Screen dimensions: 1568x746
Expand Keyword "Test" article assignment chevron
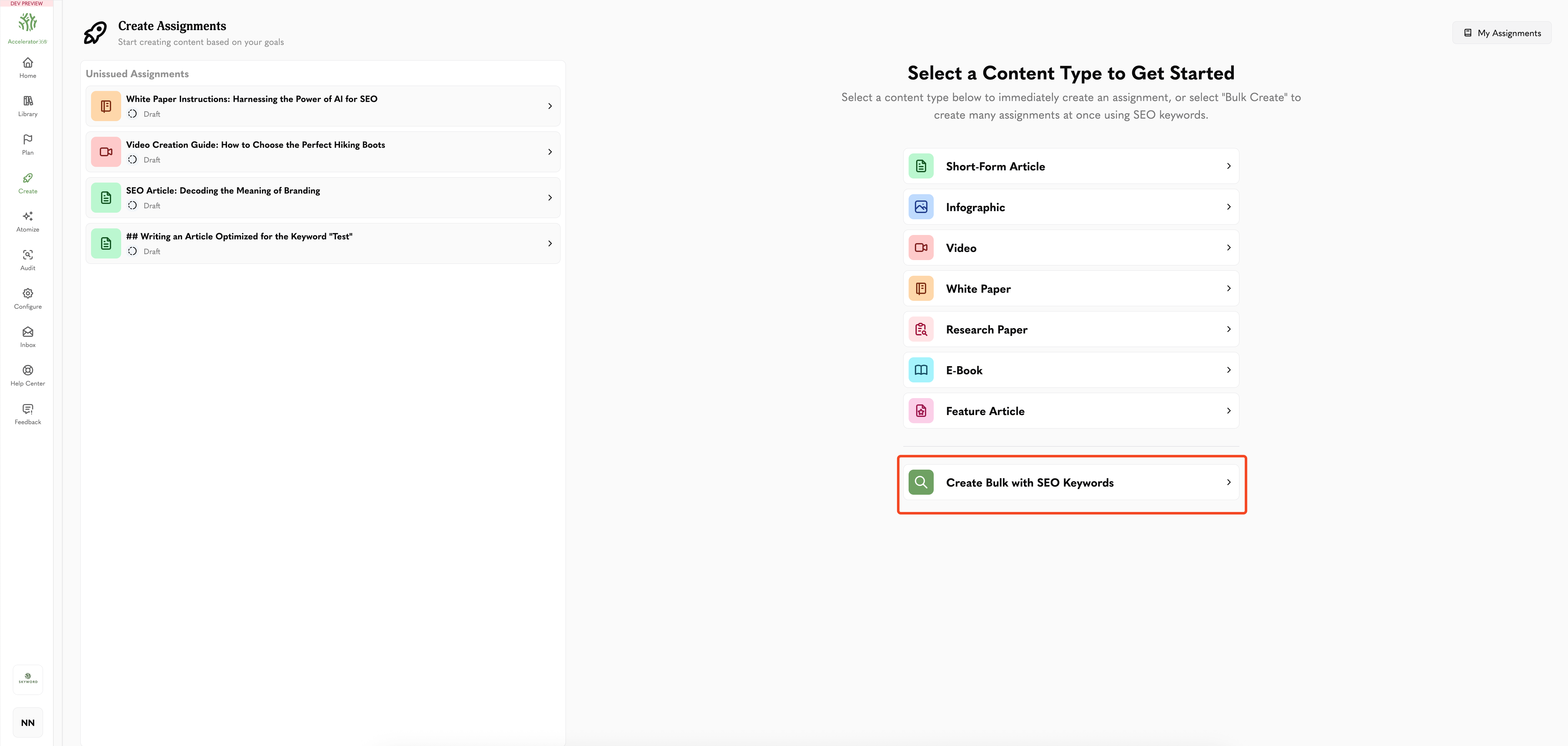tap(550, 243)
